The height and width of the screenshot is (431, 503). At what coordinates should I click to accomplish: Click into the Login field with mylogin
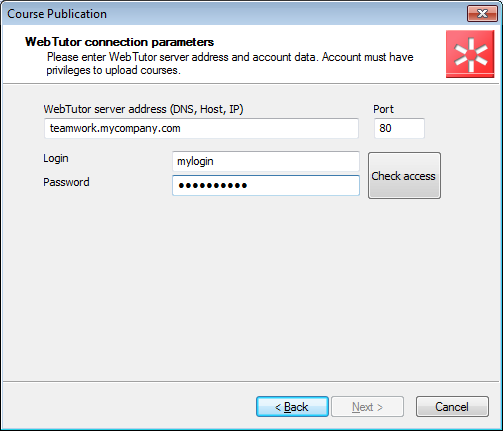coord(266,161)
